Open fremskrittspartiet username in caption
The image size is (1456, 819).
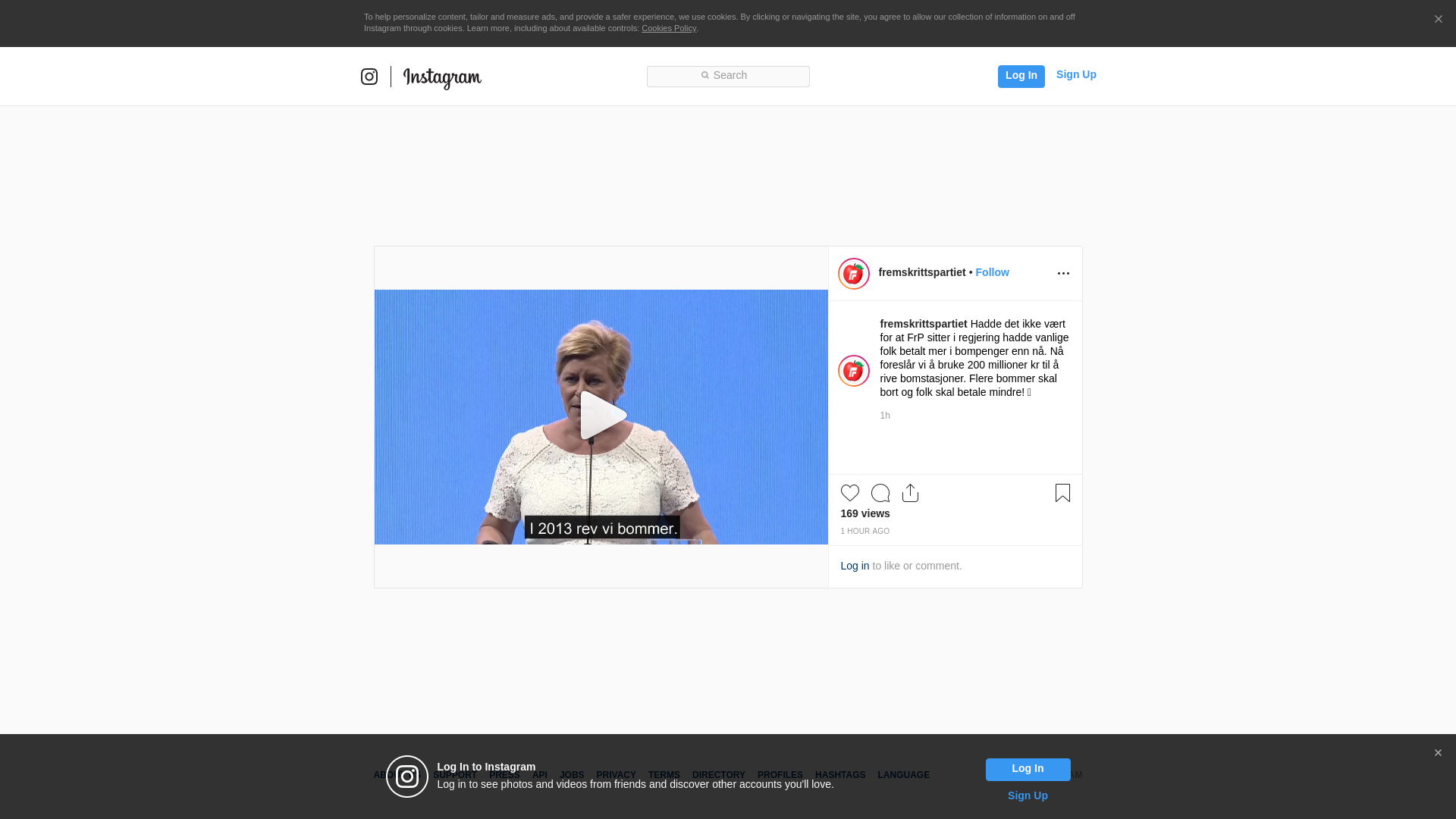tap(924, 324)
